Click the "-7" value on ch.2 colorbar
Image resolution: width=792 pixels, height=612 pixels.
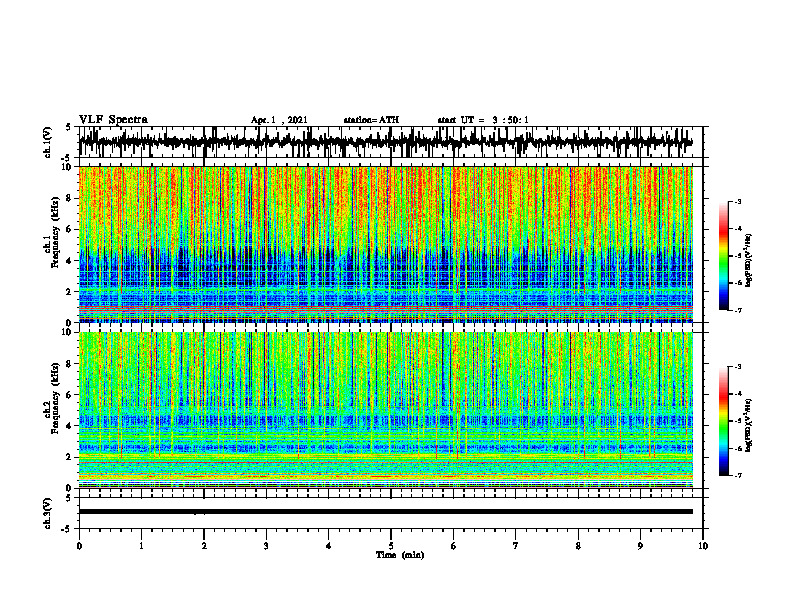737,475
